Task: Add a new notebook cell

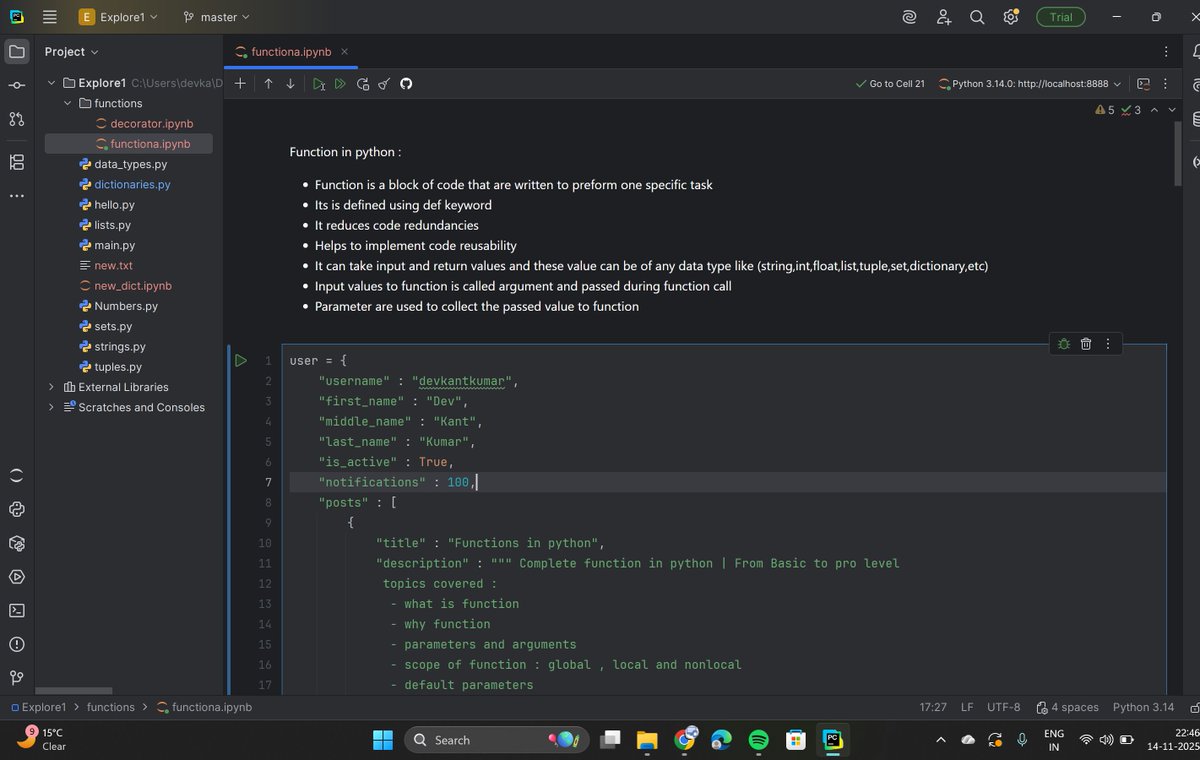Action: (x=240, y=83)
